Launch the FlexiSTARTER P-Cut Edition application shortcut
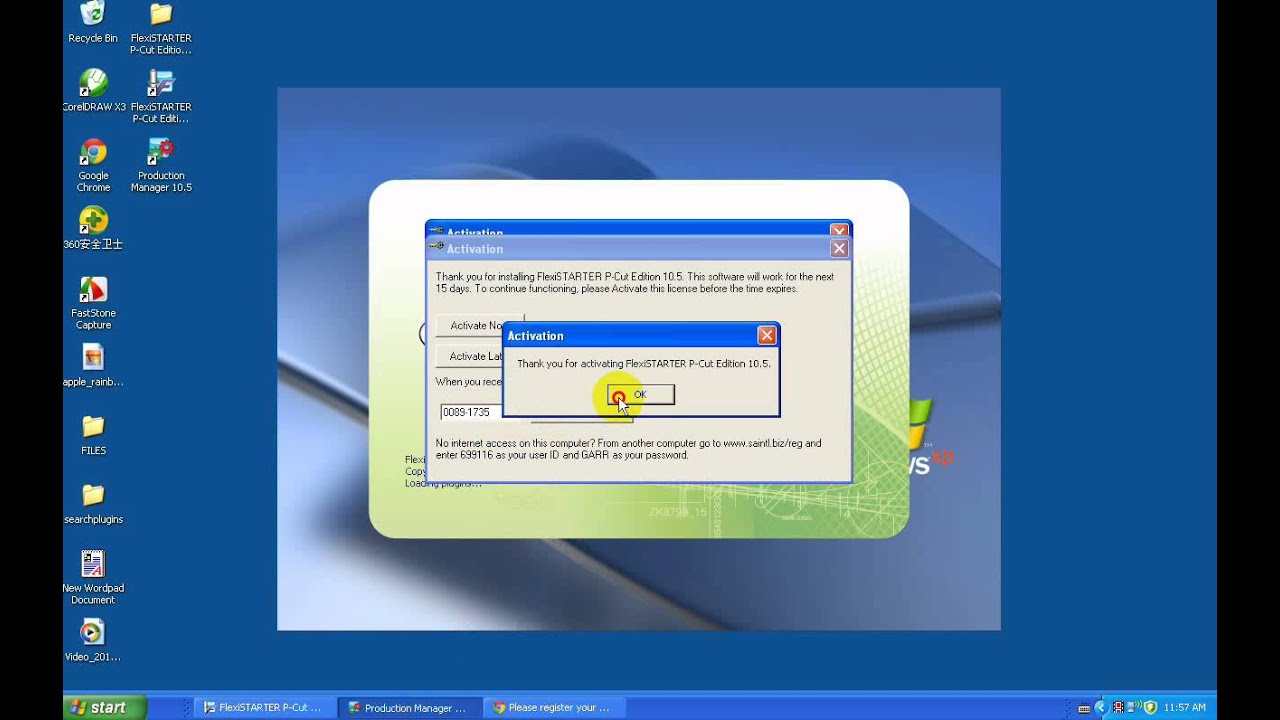This screenshot has width=1280, height=720. click(x=160, y=96)
